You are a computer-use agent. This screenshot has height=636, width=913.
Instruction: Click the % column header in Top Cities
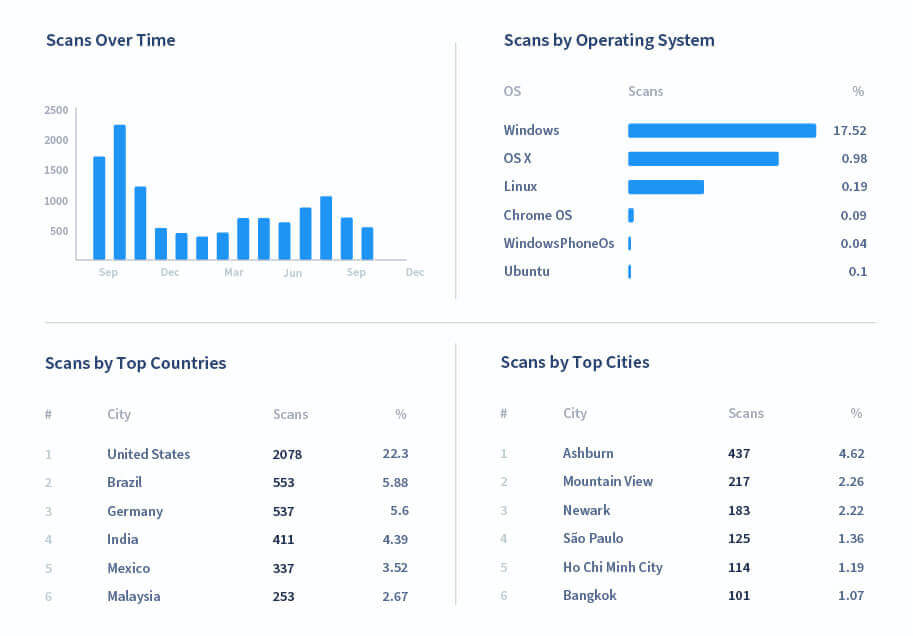pyautogui.click(x=856, y=413)
